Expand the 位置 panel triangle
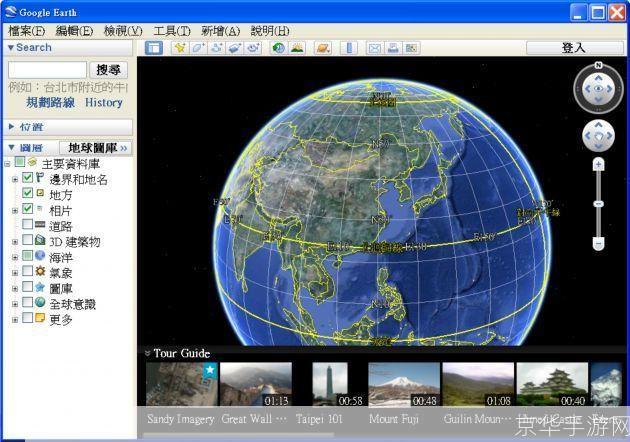 tap(11, 127)
